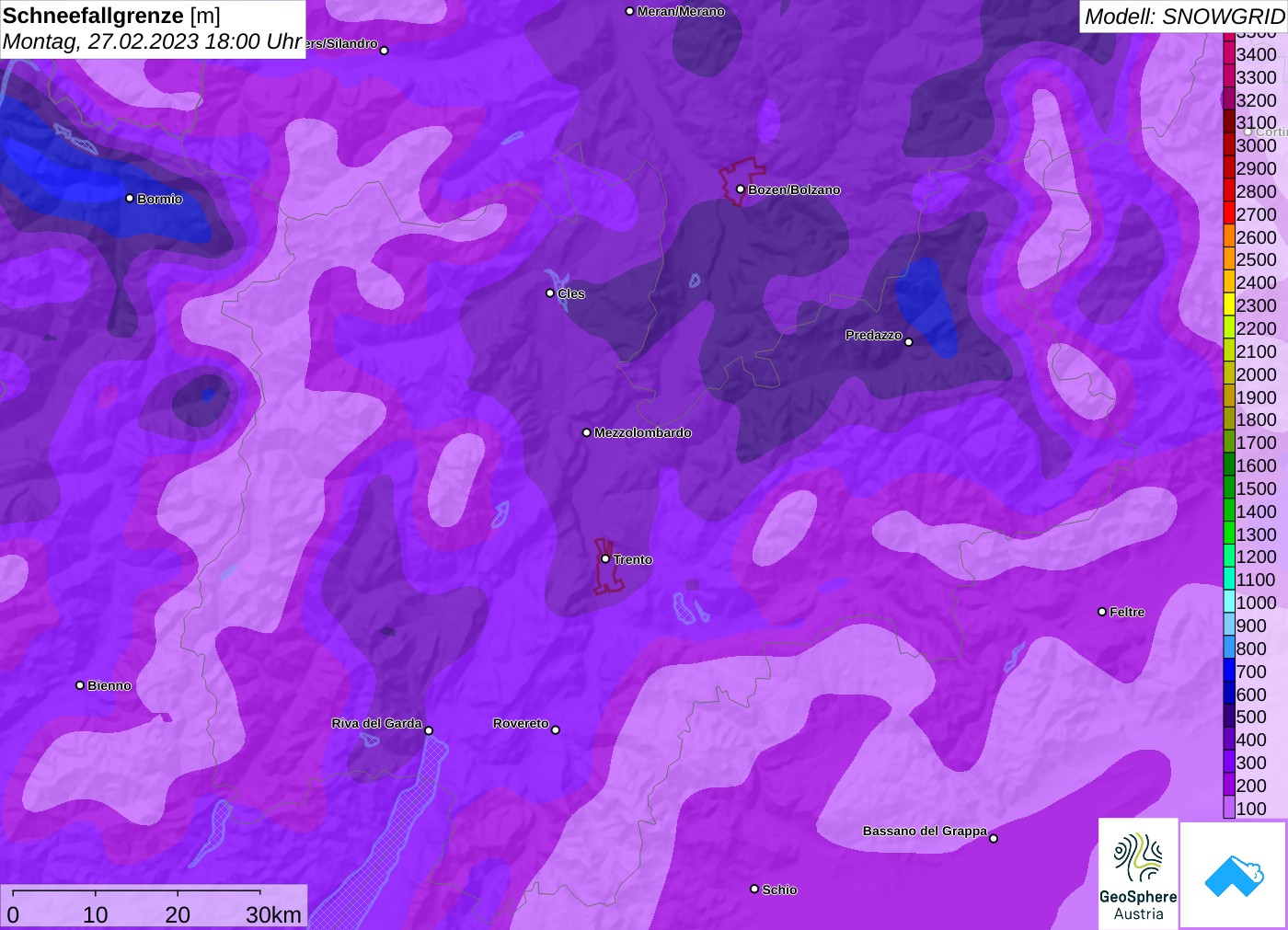1288x930 pixels.
Task: Click the legend value "1900"
Action: coord(1257,397)
